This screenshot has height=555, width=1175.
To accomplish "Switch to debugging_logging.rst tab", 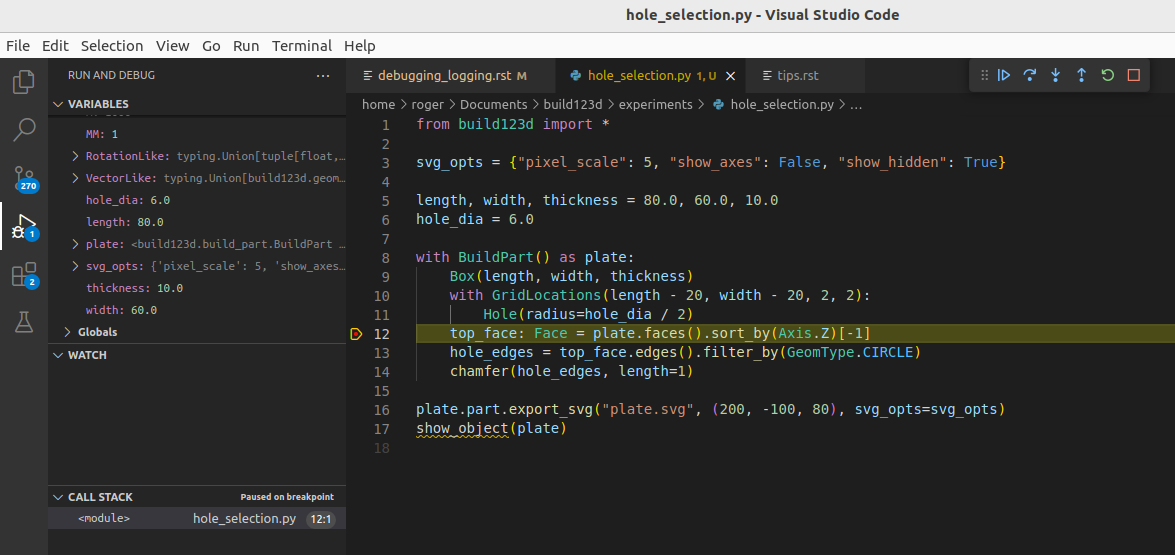I will (444, 76).
